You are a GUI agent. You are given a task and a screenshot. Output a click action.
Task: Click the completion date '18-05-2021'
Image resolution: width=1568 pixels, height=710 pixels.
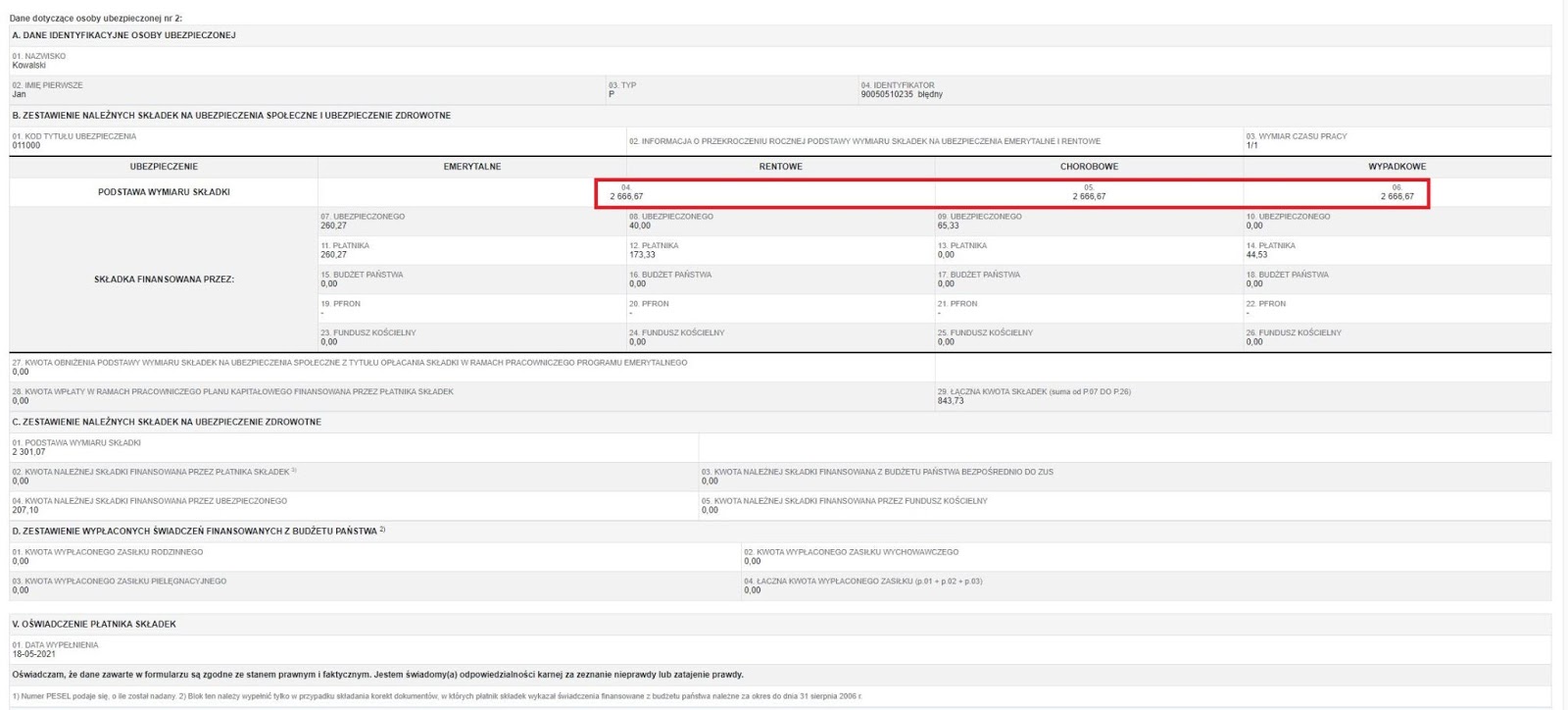tap(34, 654)
